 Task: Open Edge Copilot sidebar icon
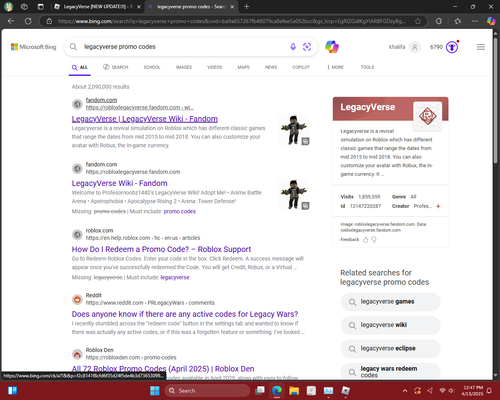point(491,21)
